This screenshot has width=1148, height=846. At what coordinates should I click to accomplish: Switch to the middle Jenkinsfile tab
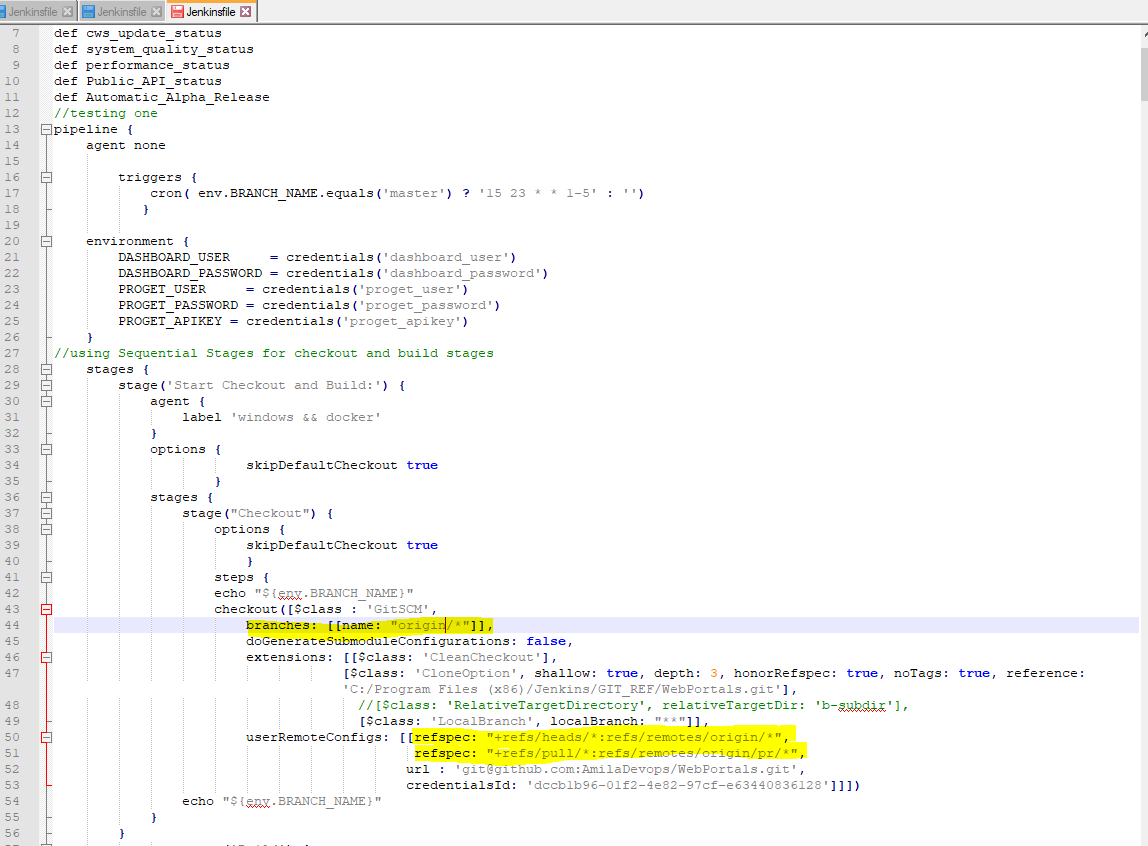coord(122,12)
